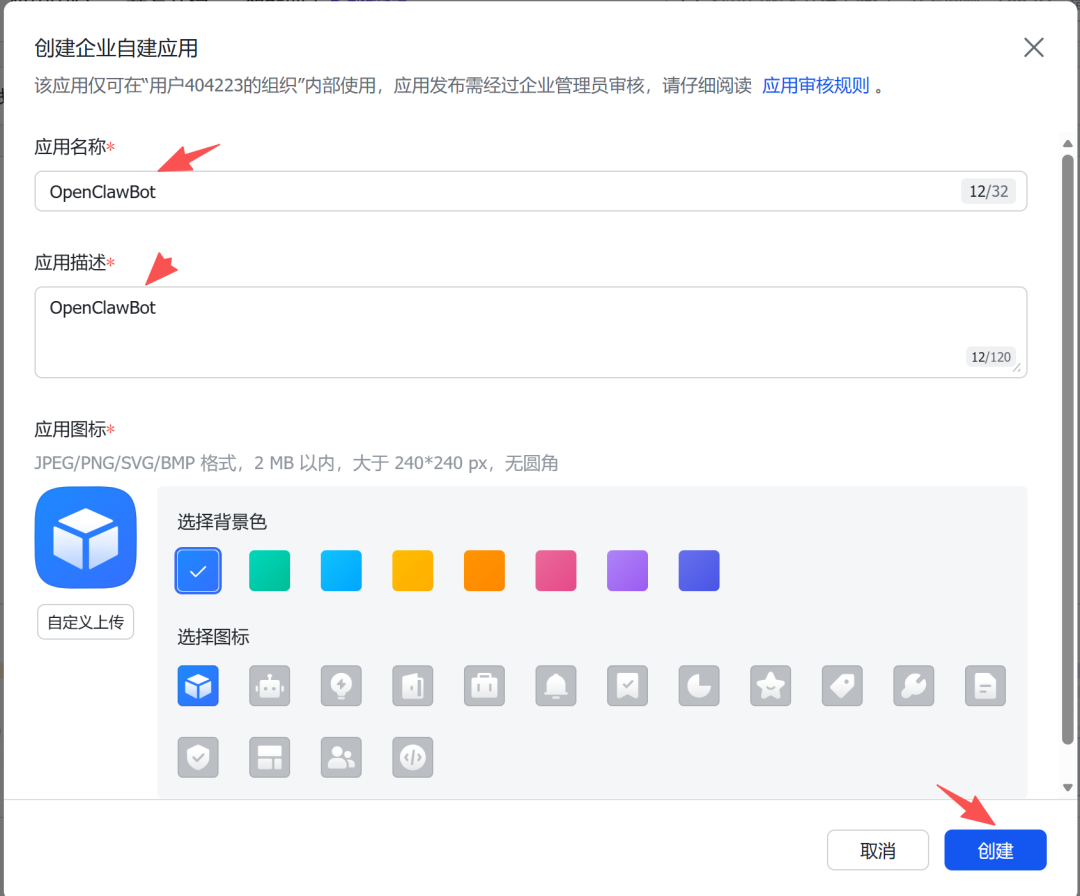
Task: Select the robot app icon
Action: pos(270,686)
